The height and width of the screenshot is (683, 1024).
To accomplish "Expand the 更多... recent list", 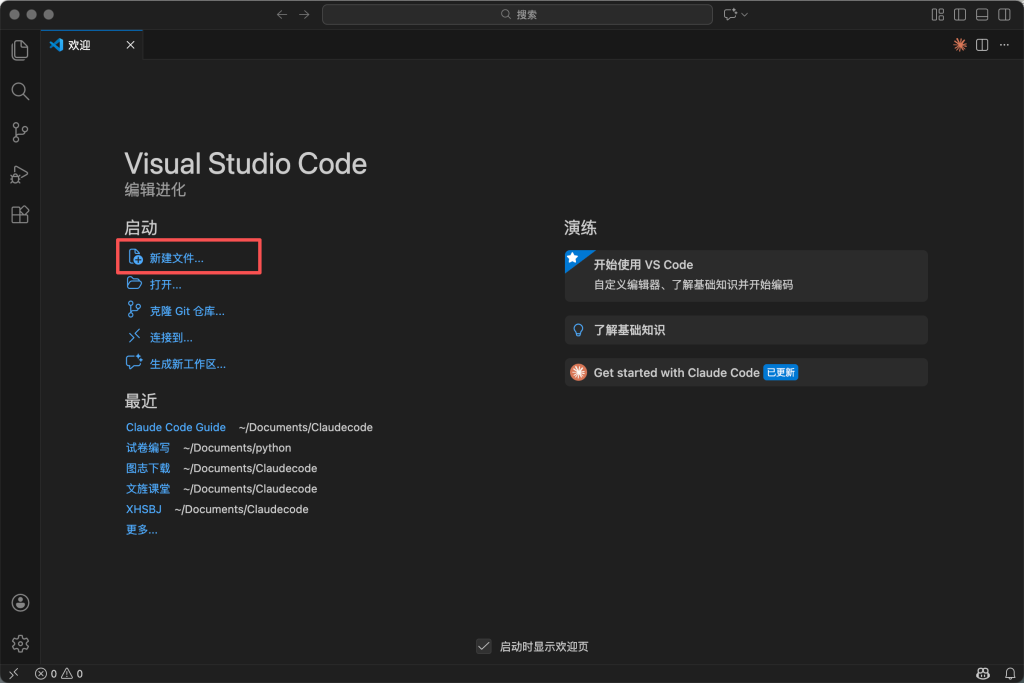I will pos(141,530).
